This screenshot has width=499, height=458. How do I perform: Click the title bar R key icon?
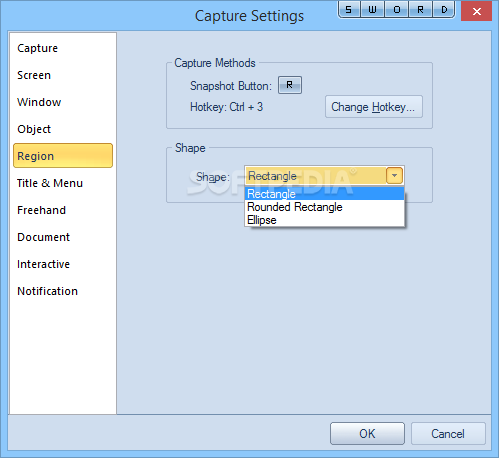tap(420, 10)
